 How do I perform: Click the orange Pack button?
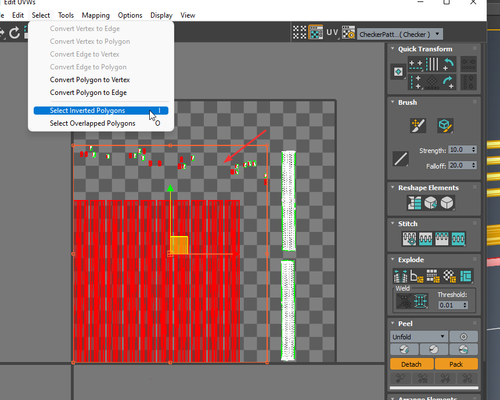click(456, 364)
